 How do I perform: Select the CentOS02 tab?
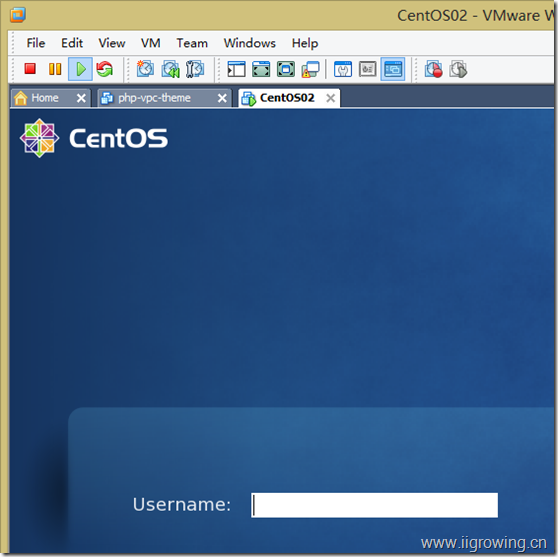click(x=289, y=98)
